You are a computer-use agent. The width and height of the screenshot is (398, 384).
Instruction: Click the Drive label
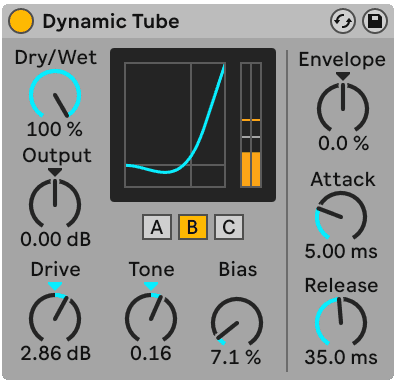(x=56, y=269)
